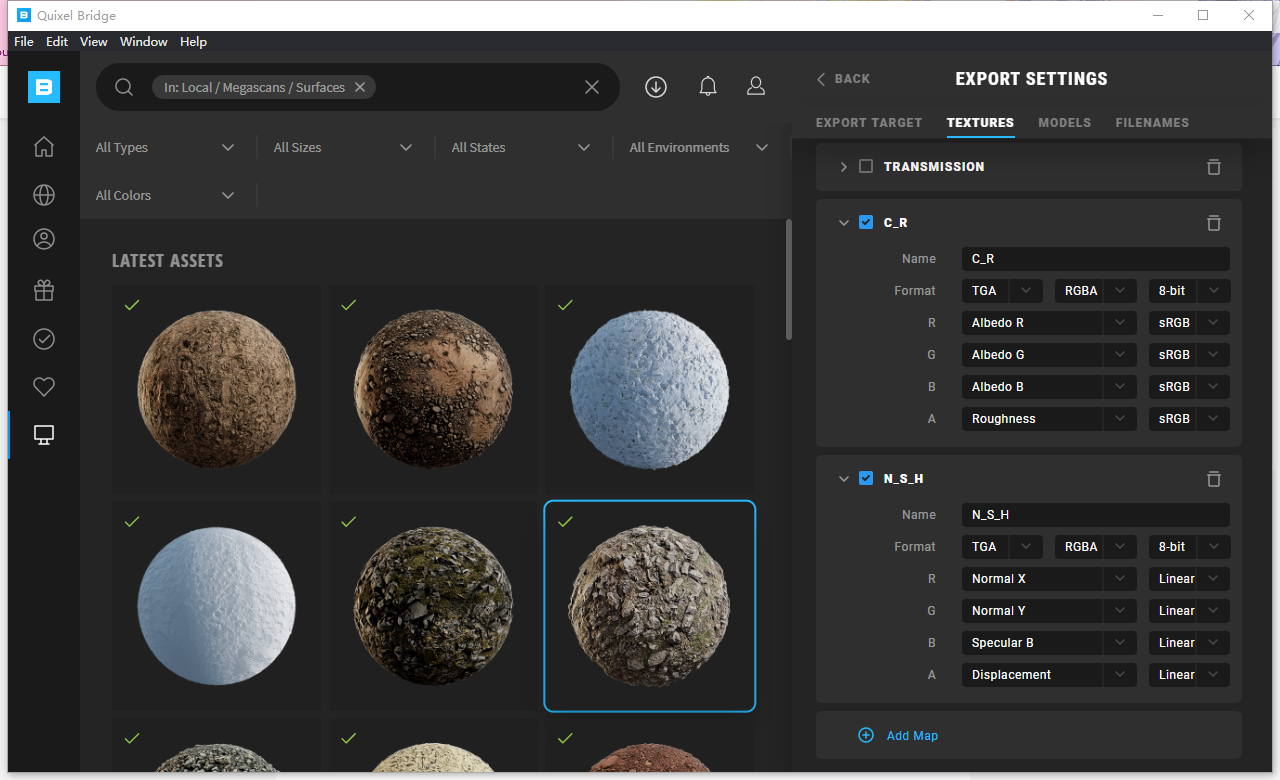Open the notifications bell icon
Image resolution: width=1280 pixels, height=780 pixels.
(x=708, y=87)
